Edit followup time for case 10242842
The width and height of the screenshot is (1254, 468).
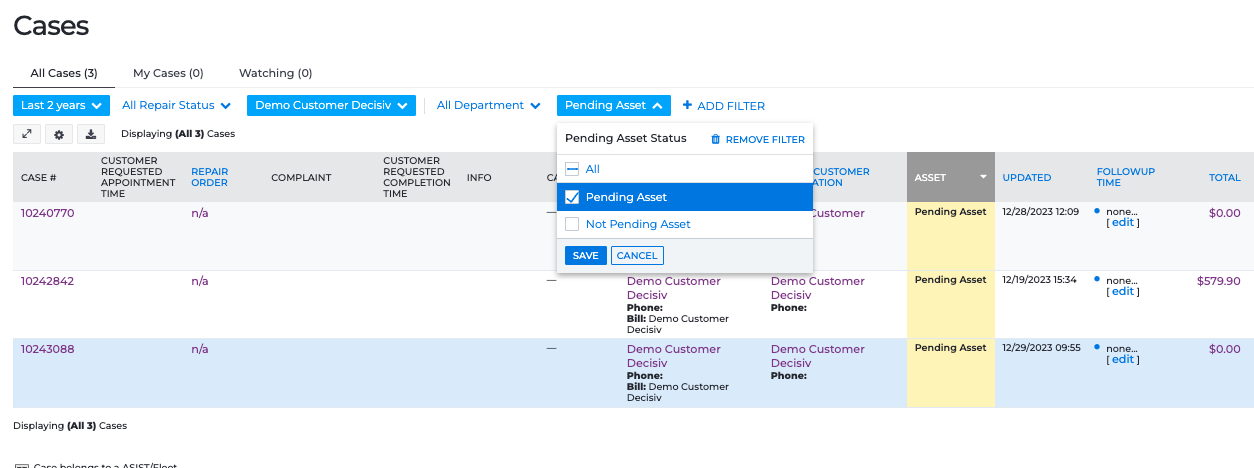tap(1123, 291)
